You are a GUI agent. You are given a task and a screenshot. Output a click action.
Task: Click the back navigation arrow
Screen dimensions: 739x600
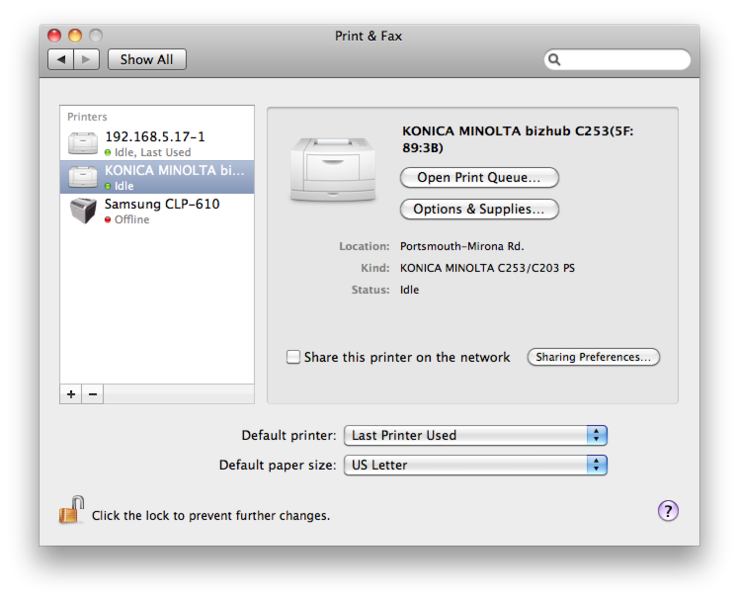(x=60, y=59)
